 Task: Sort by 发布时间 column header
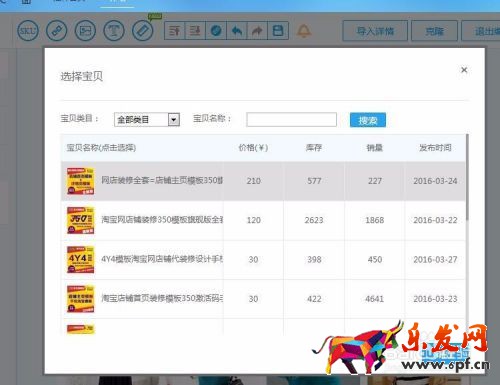[x=435, y=148]
